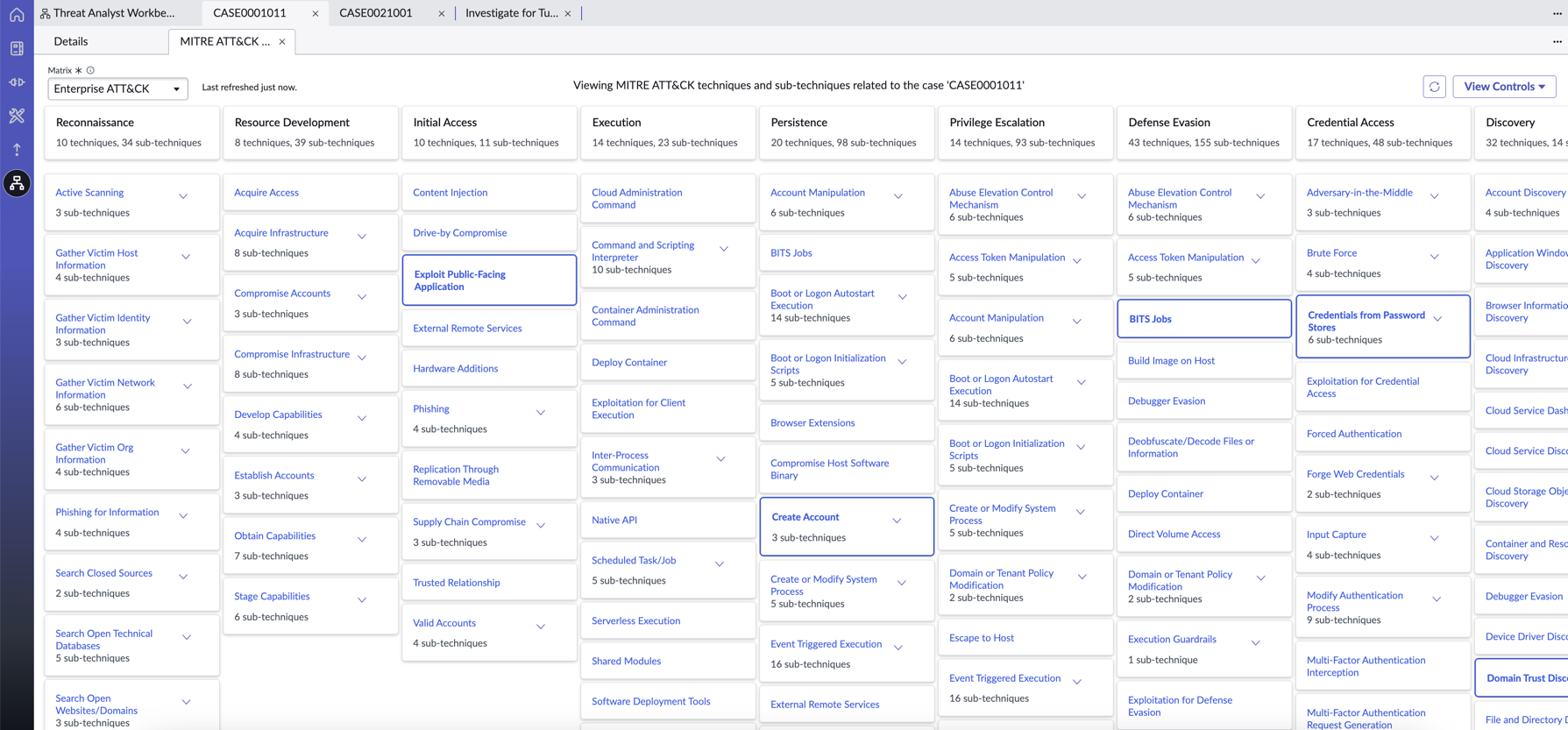Open the Debugger Evasion link in Defense Evasion
Screen dimensions: 1568x730
coord(1167,401)
